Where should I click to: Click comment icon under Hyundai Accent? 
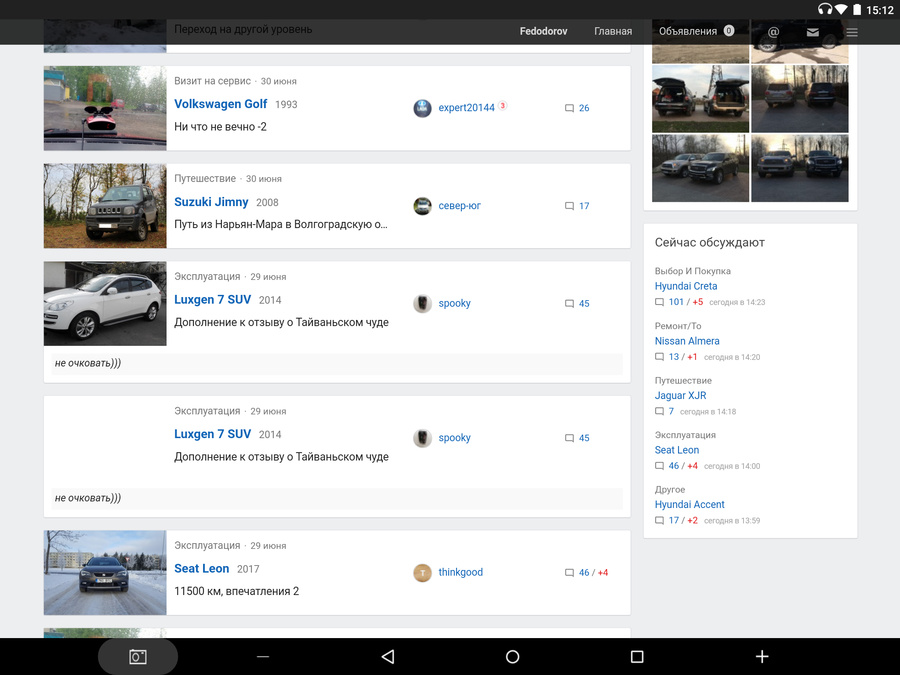click(x=660, y=521)
